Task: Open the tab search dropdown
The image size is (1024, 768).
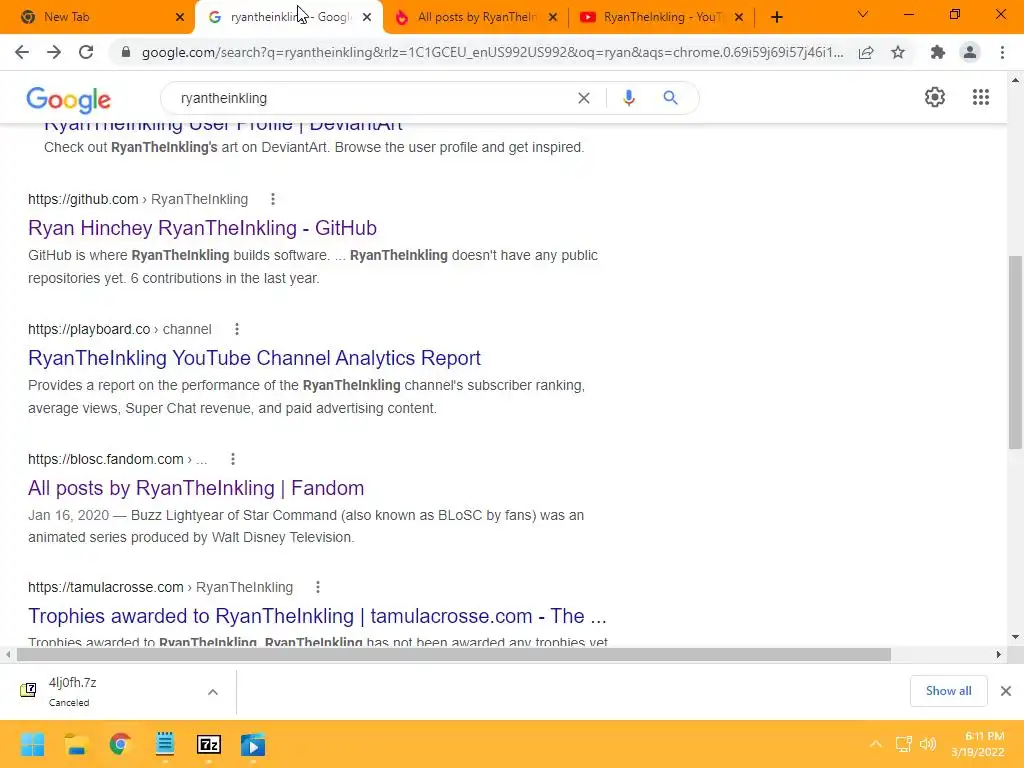Action: pyautogui.click(x=863, y=15)
